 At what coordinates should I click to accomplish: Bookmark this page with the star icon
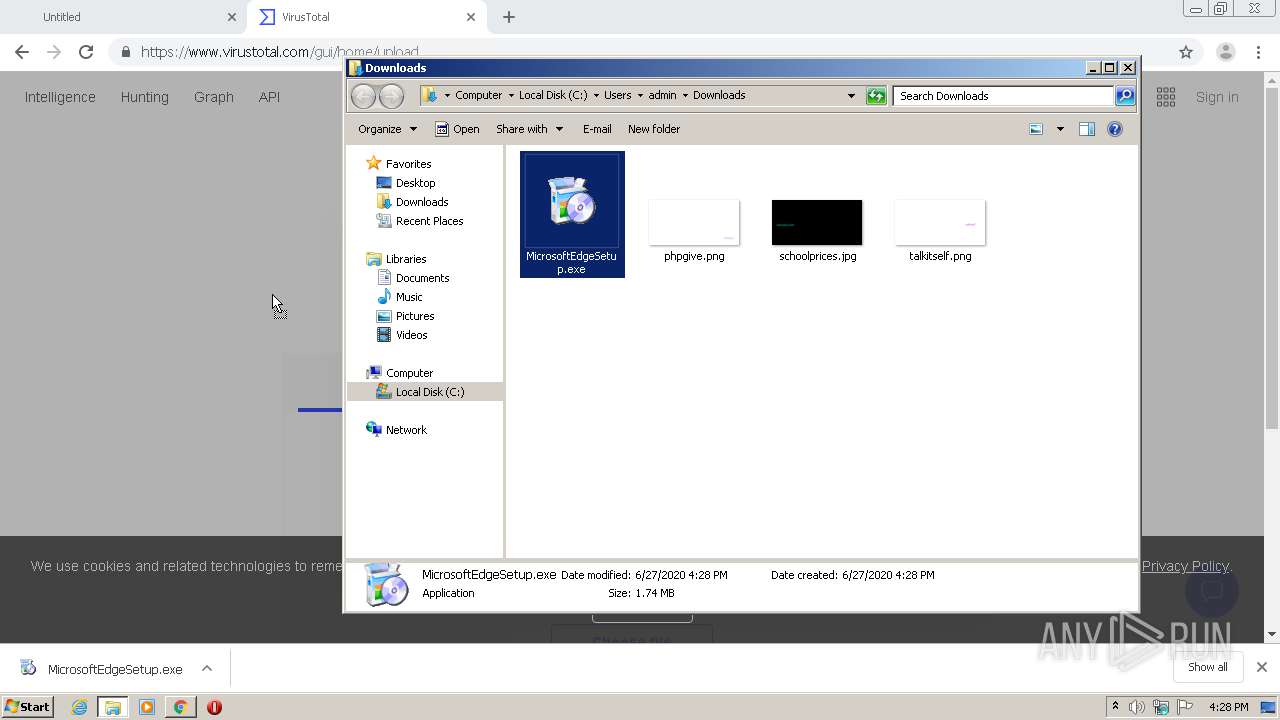(x=1186, y=52)
